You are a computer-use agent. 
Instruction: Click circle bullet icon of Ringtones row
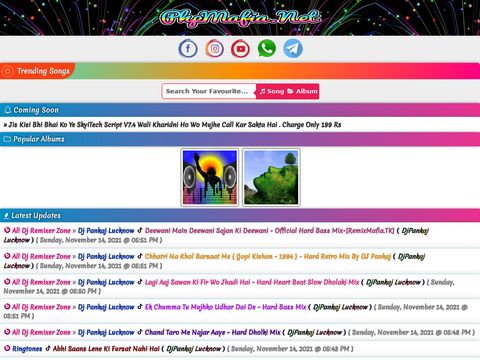point(7,348)
